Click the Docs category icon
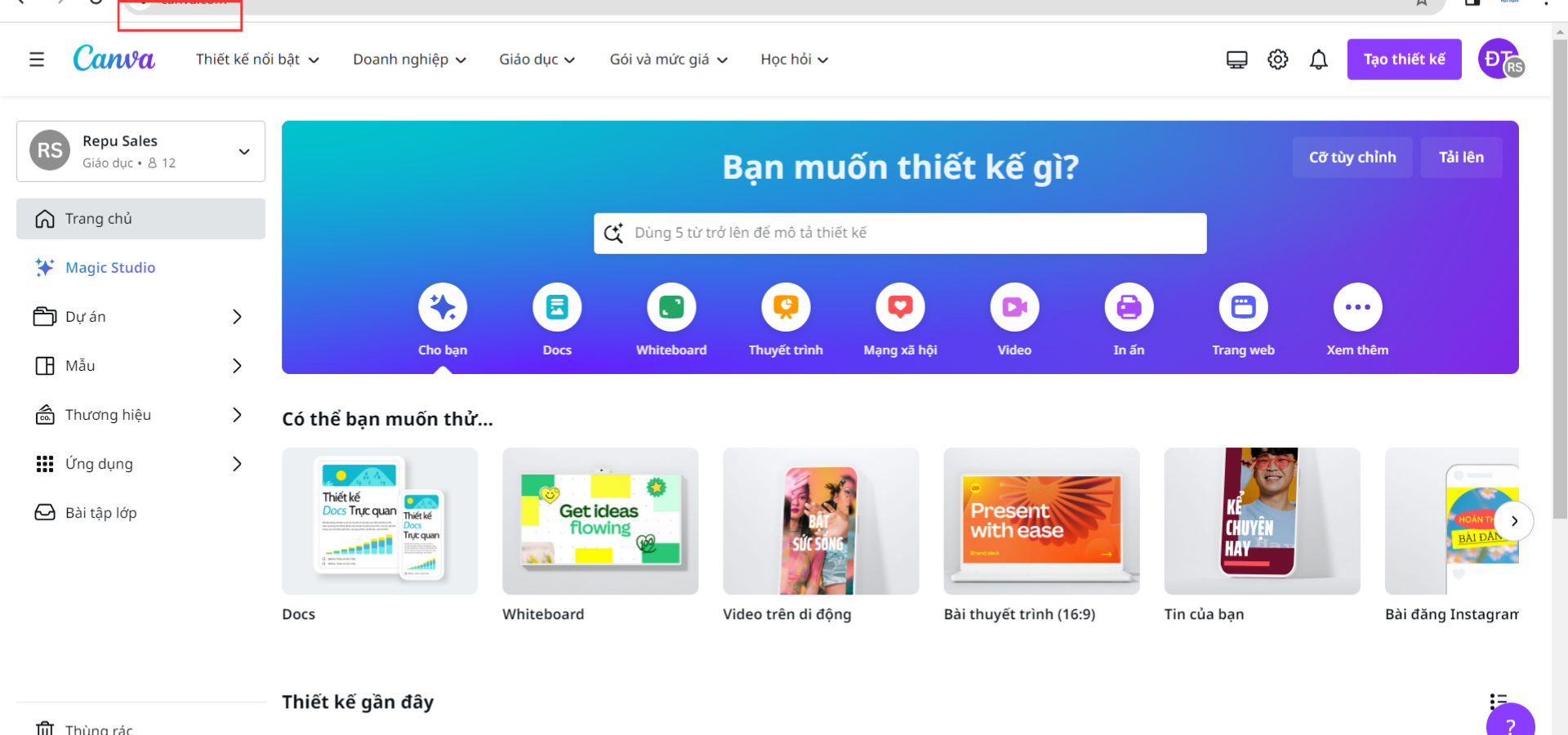1568x735 pixels. [x=557, y=308]
